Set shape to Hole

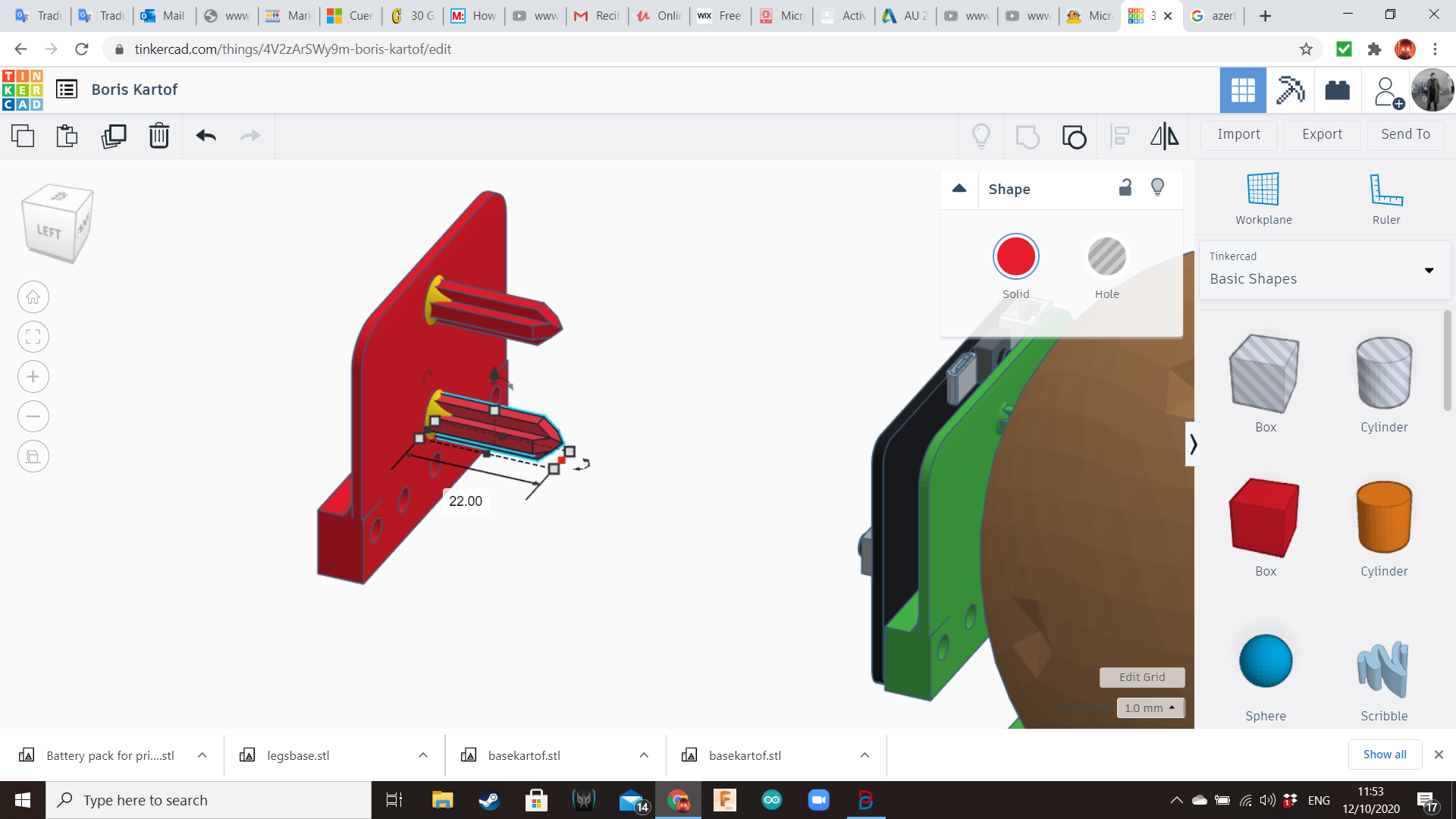1106,257
